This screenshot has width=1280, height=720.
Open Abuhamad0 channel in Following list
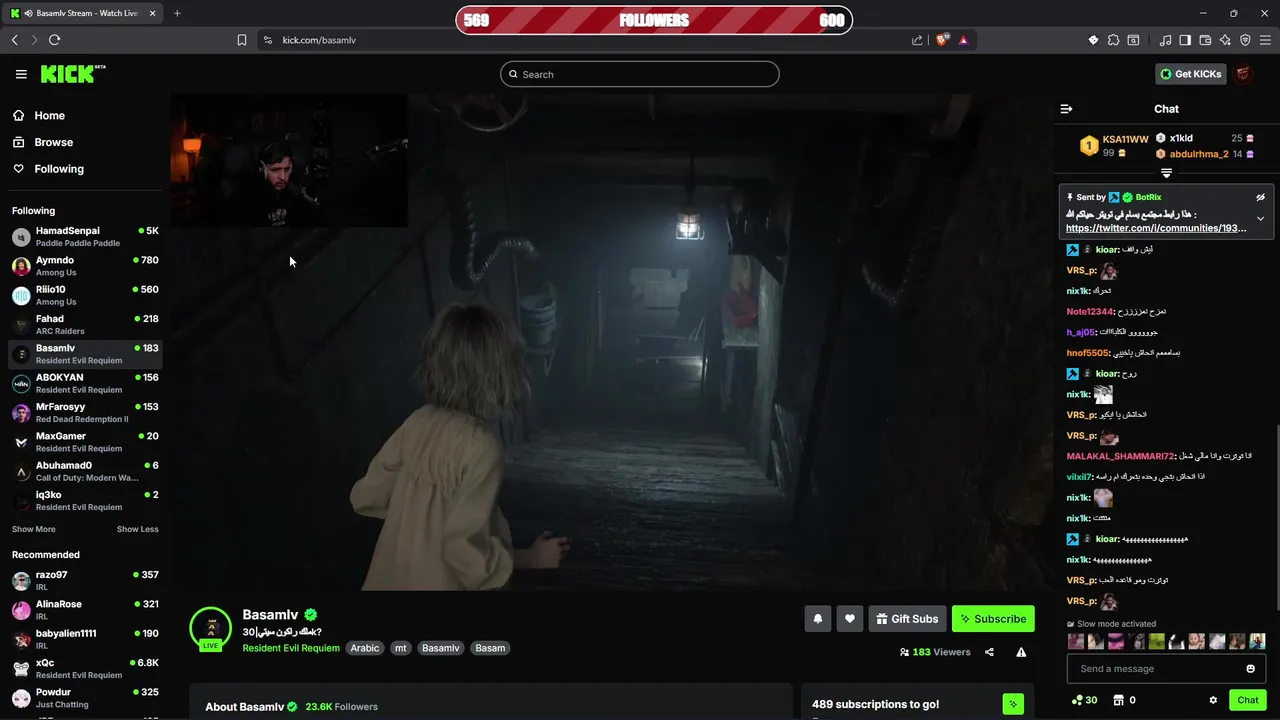[85, 471]
